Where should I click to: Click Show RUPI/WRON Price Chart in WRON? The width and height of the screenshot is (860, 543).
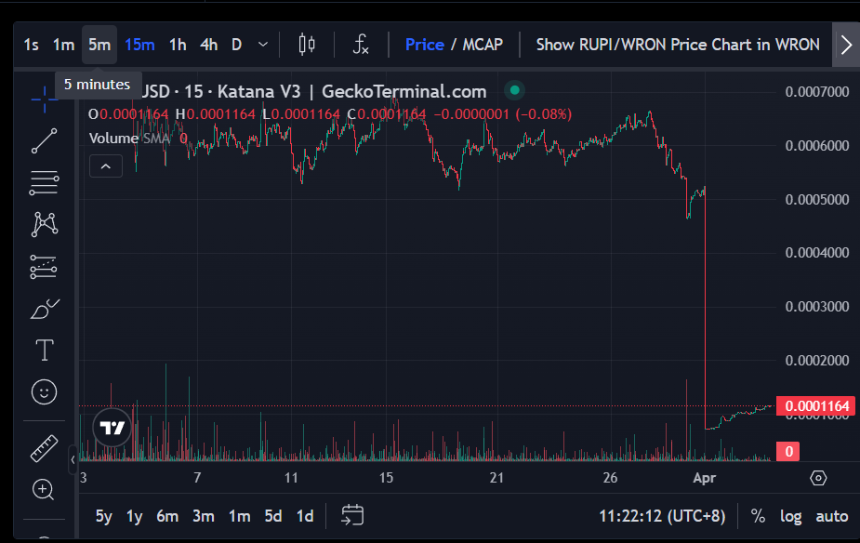(677, 44)
